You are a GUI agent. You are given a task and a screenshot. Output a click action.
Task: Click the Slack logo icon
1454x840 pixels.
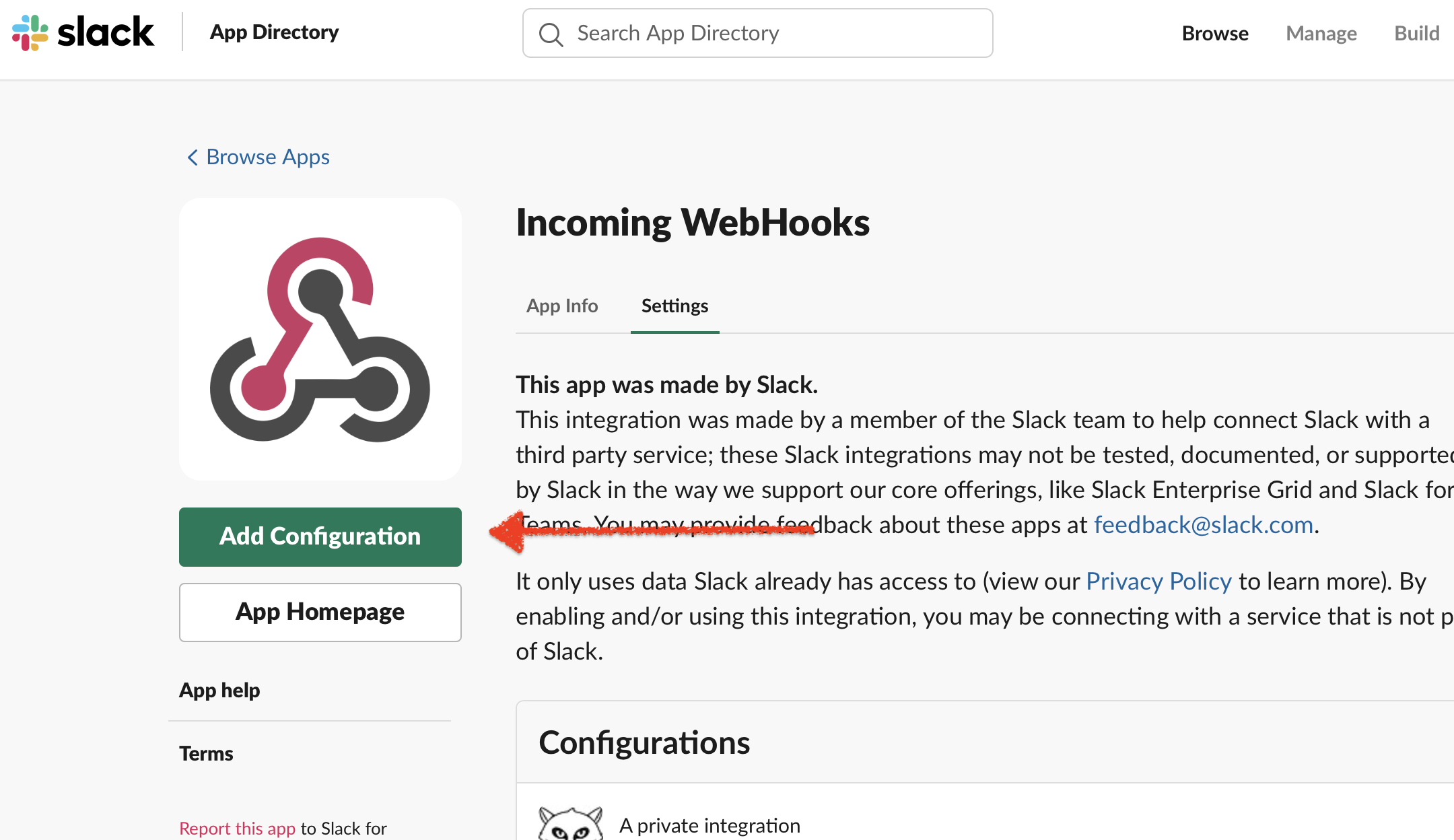30,32
